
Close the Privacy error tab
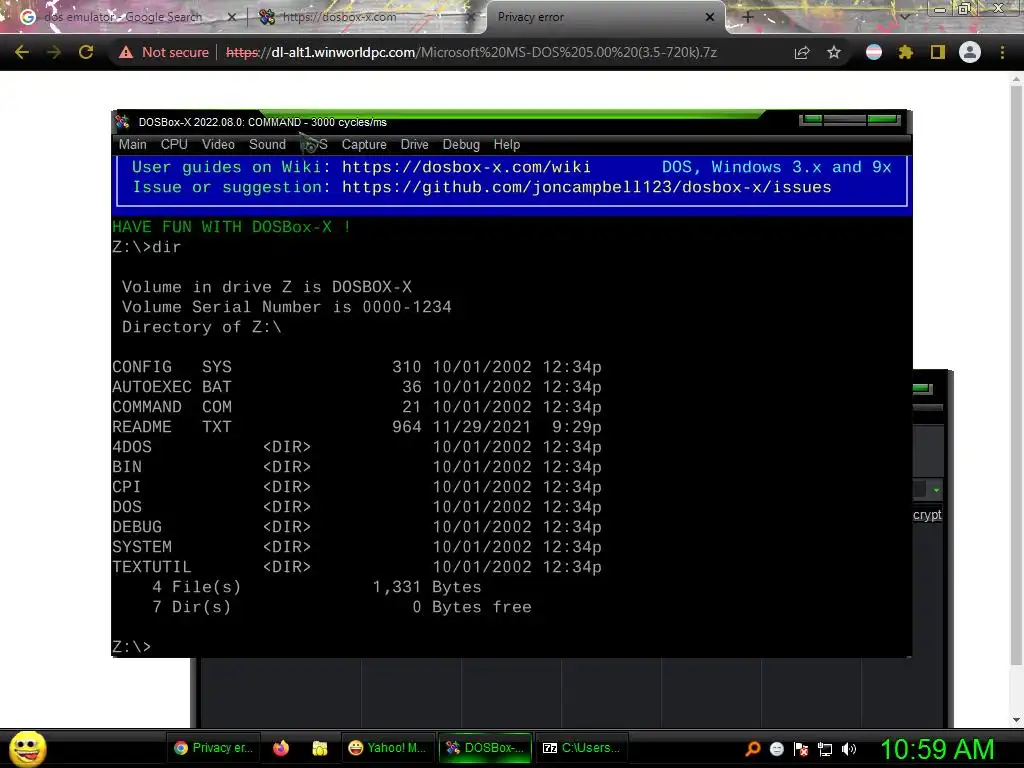coord(710,17)
